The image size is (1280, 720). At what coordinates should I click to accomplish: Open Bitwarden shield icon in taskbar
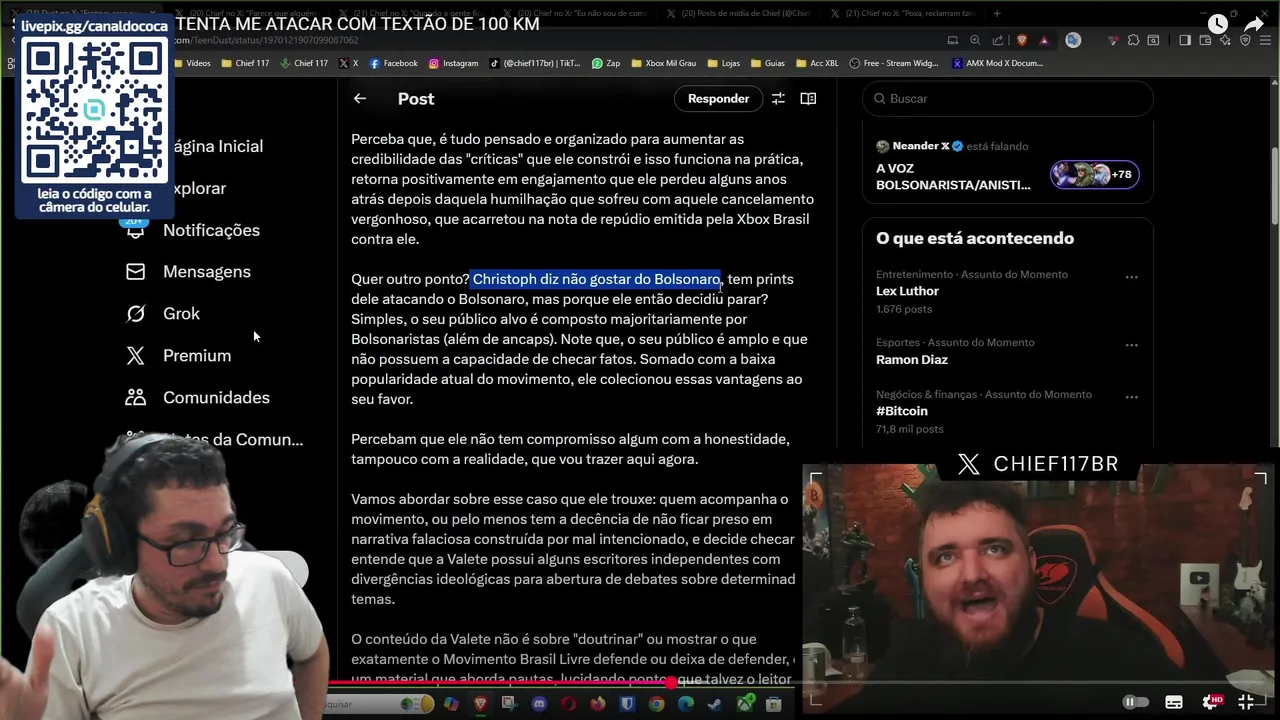click(x=627, y=704)
